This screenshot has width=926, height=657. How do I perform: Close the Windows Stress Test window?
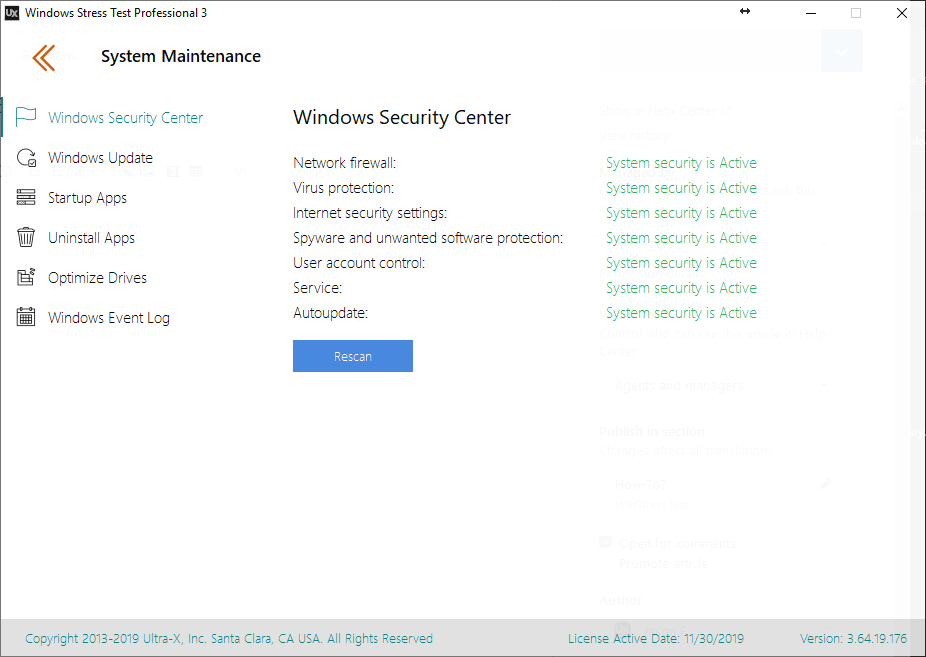click(902, 13)
